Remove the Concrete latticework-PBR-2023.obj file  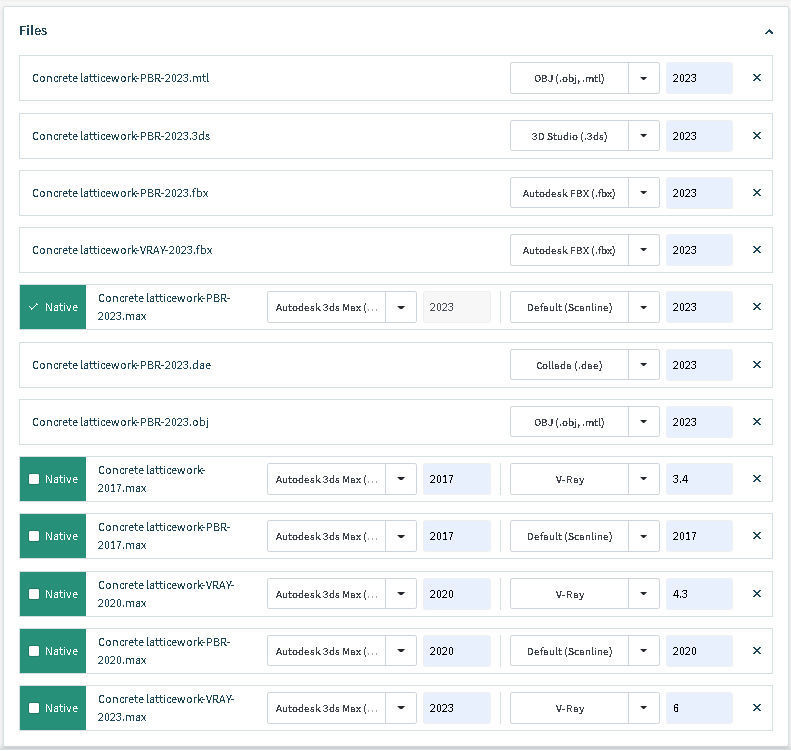756,422
